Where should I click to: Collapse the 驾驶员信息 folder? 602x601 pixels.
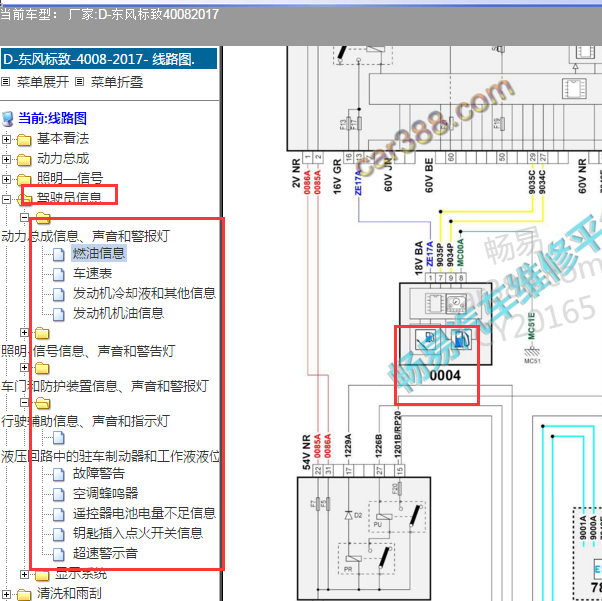6,199
